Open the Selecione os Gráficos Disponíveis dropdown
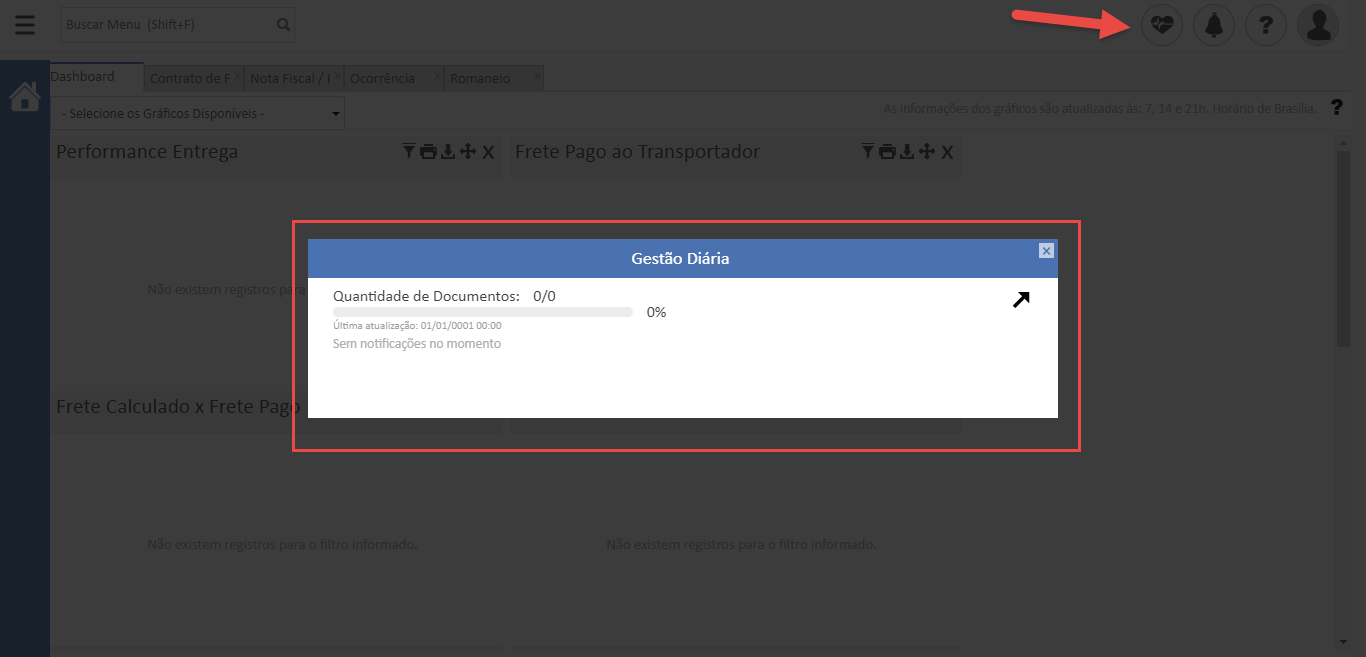Viewport: 1366px width, 657px height. coord(197,114)
